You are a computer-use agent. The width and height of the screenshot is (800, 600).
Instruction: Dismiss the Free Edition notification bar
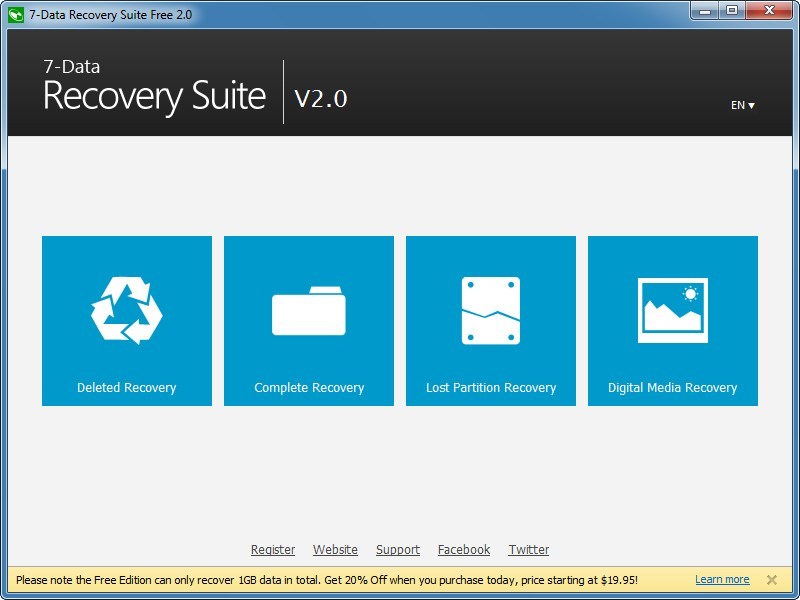(771, 579)
